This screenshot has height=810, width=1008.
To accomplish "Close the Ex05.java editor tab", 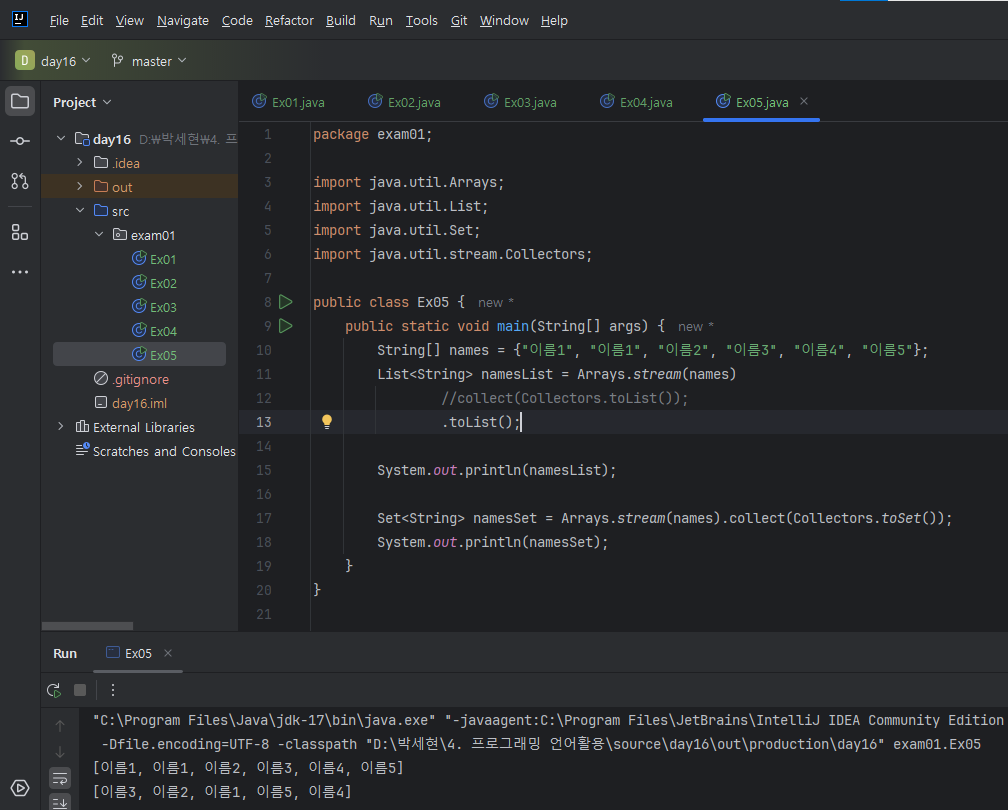I will [x=804, y=102].
